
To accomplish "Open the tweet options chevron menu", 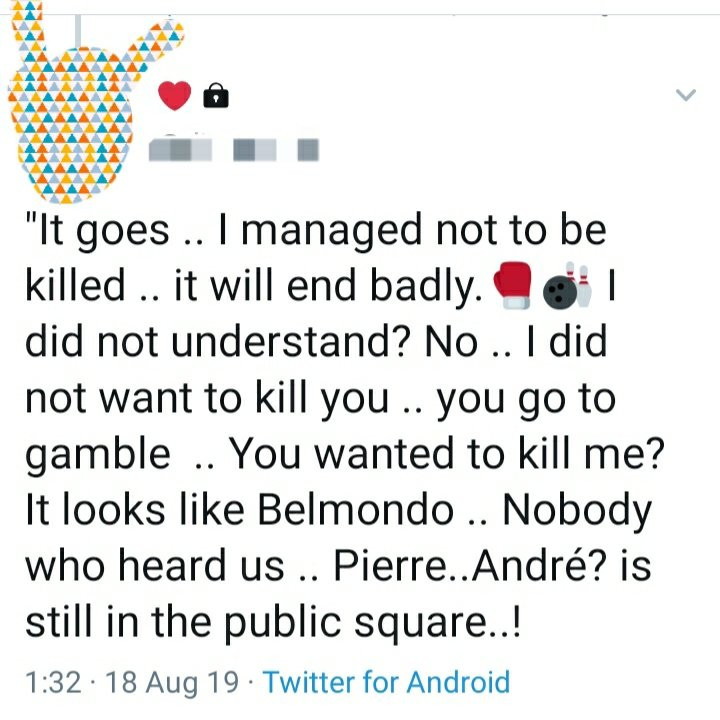I will [685, 95].
